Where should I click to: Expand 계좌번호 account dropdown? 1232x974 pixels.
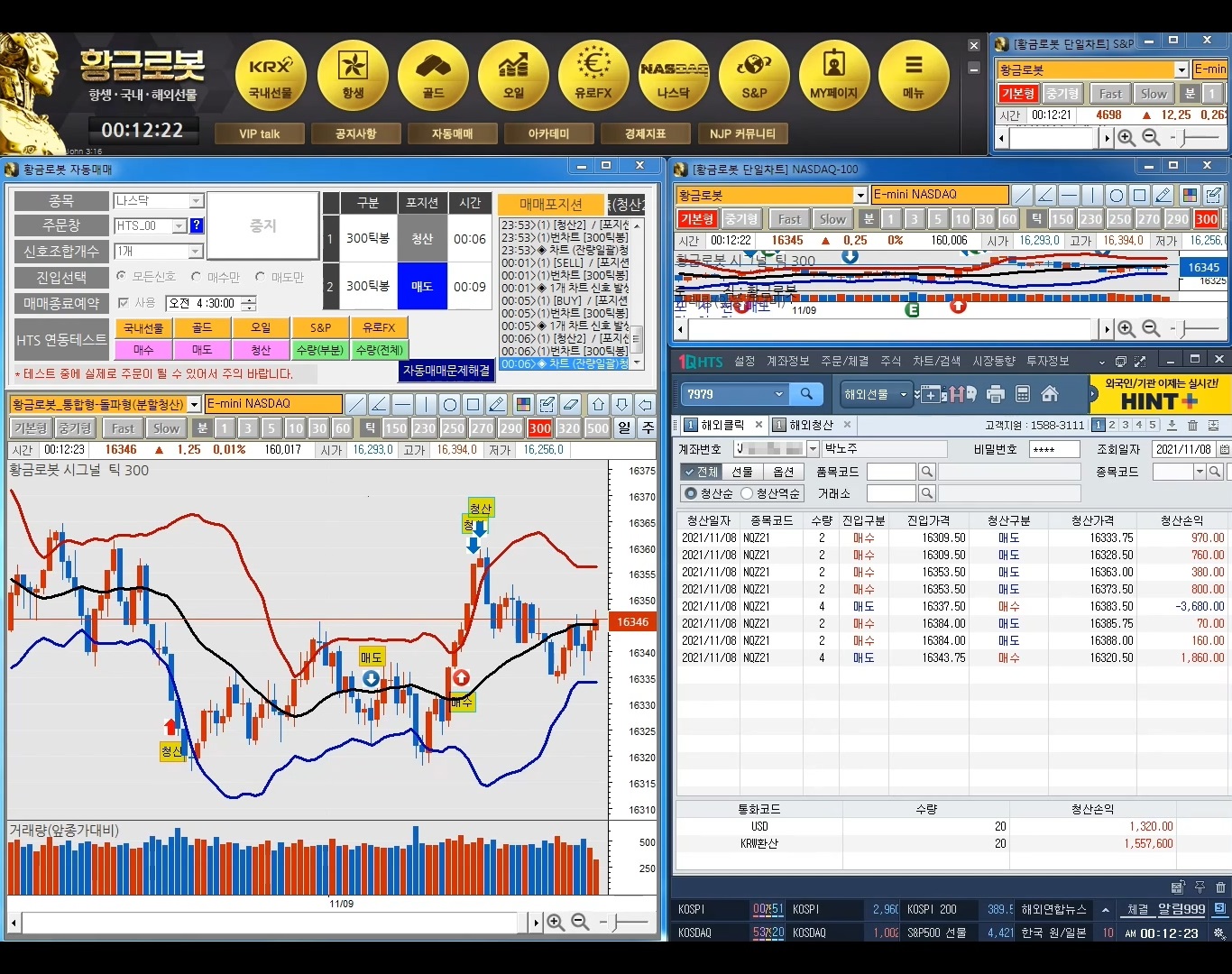pos(813,448)
